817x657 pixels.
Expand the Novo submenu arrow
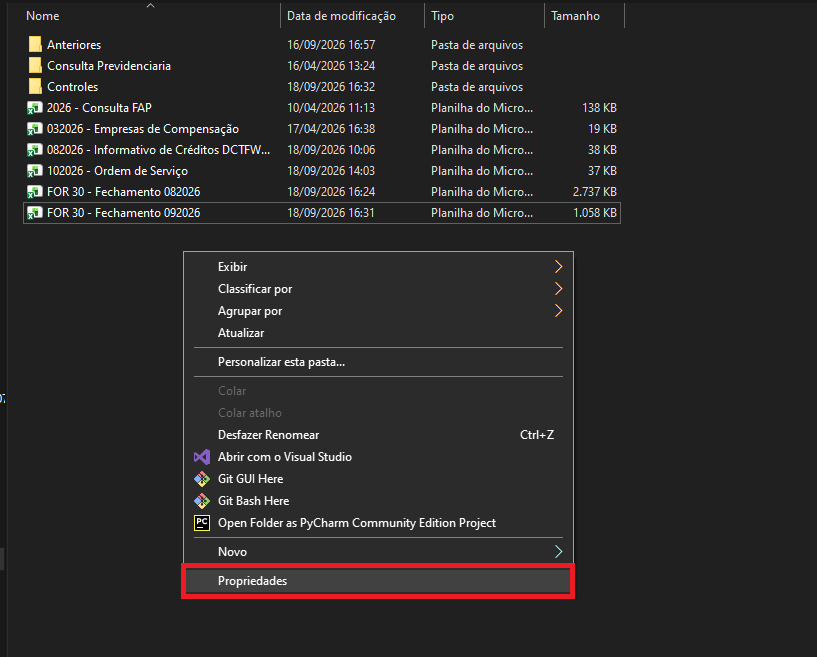[558, 552]
